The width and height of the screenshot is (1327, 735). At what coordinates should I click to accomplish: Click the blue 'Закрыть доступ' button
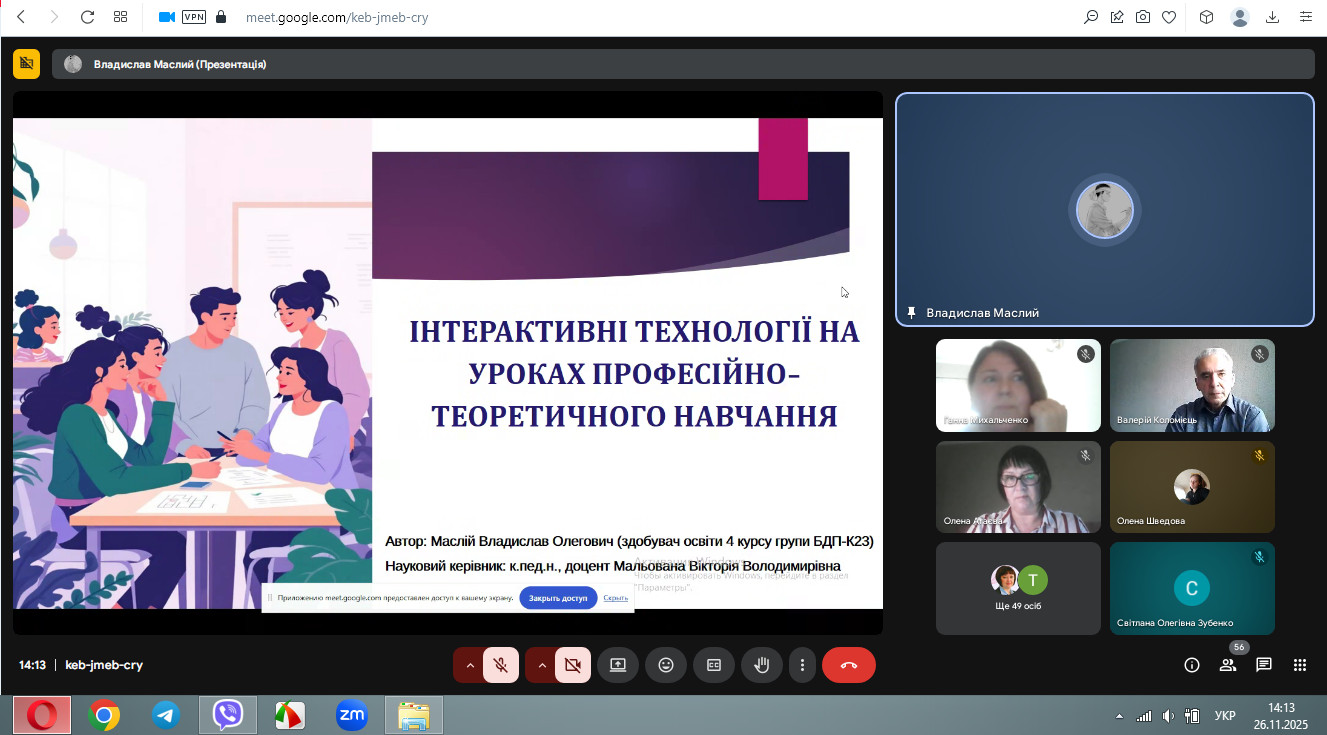(x=558, y=598)
